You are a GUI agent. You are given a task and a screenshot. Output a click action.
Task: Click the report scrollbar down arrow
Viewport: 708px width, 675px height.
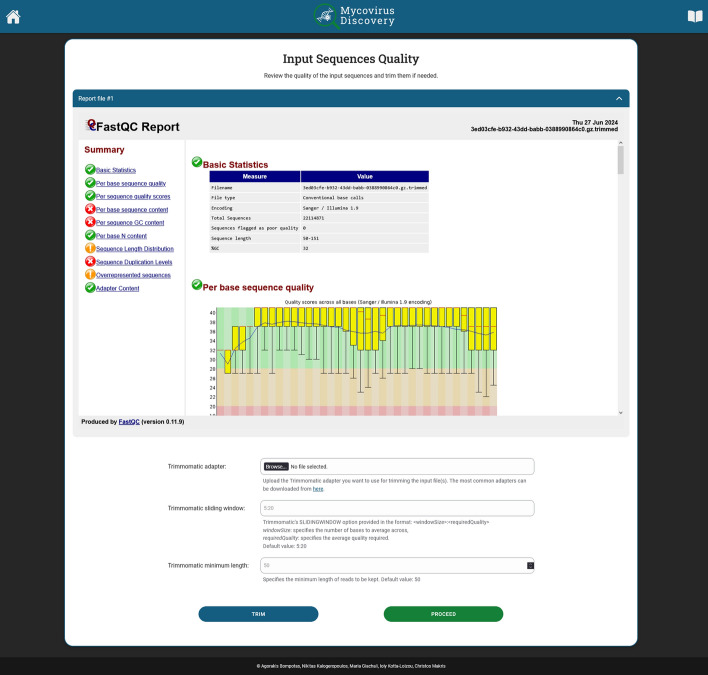(621, 412)
